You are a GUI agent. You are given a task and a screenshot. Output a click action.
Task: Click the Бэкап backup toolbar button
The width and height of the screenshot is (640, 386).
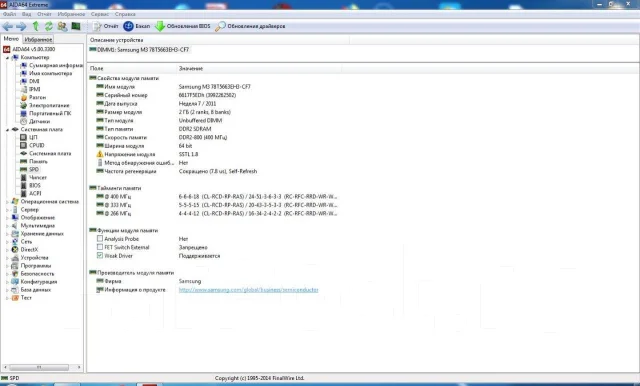coord(137,26)
